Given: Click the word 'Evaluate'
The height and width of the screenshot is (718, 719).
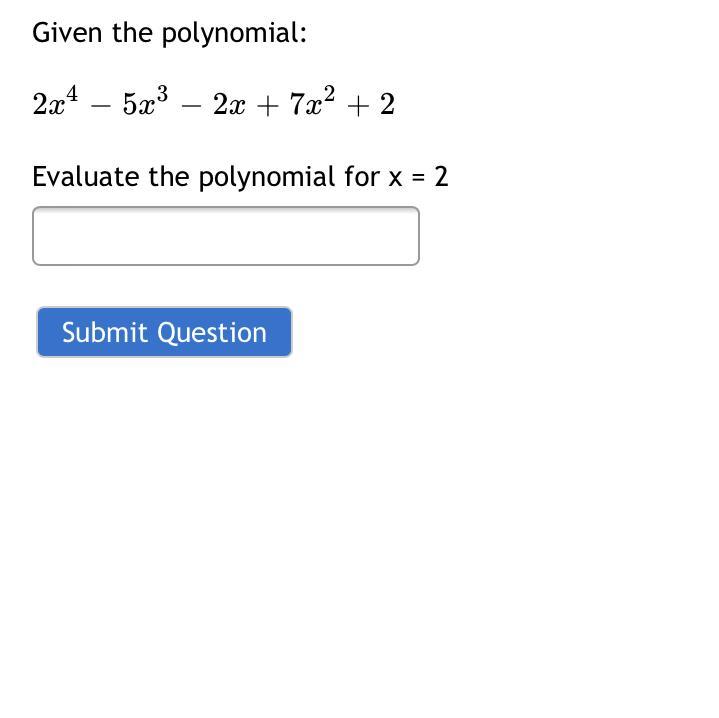Looking at the screenshot, I should [x=86, y=177].
